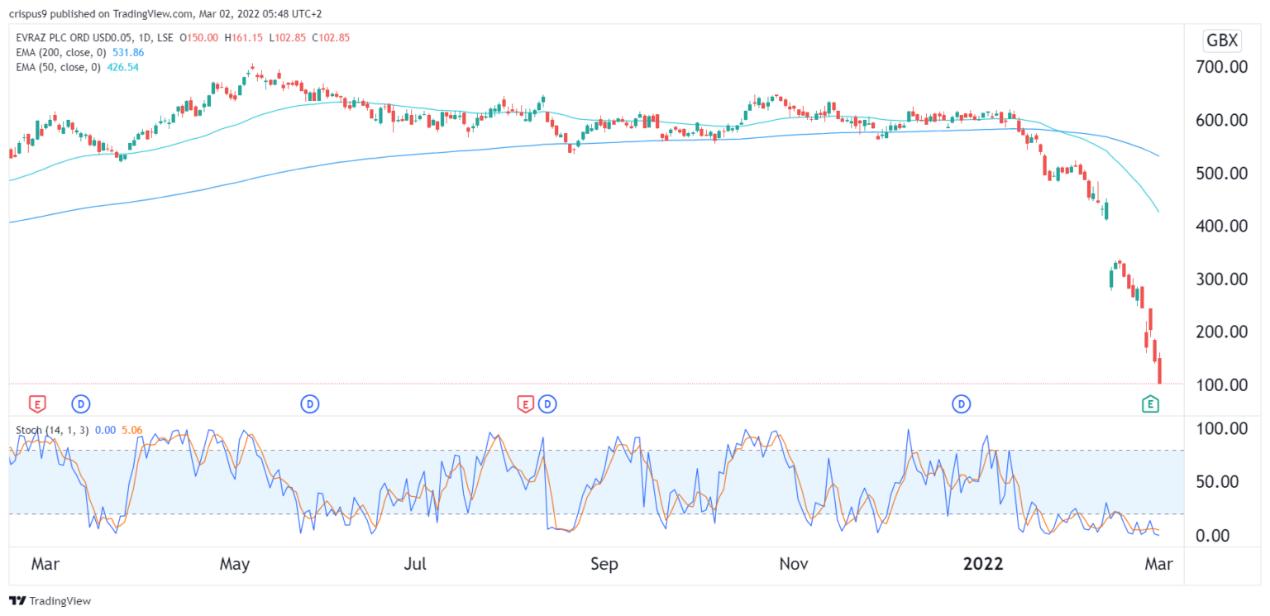Click the Sep label on the time axis

pos(604,564)
